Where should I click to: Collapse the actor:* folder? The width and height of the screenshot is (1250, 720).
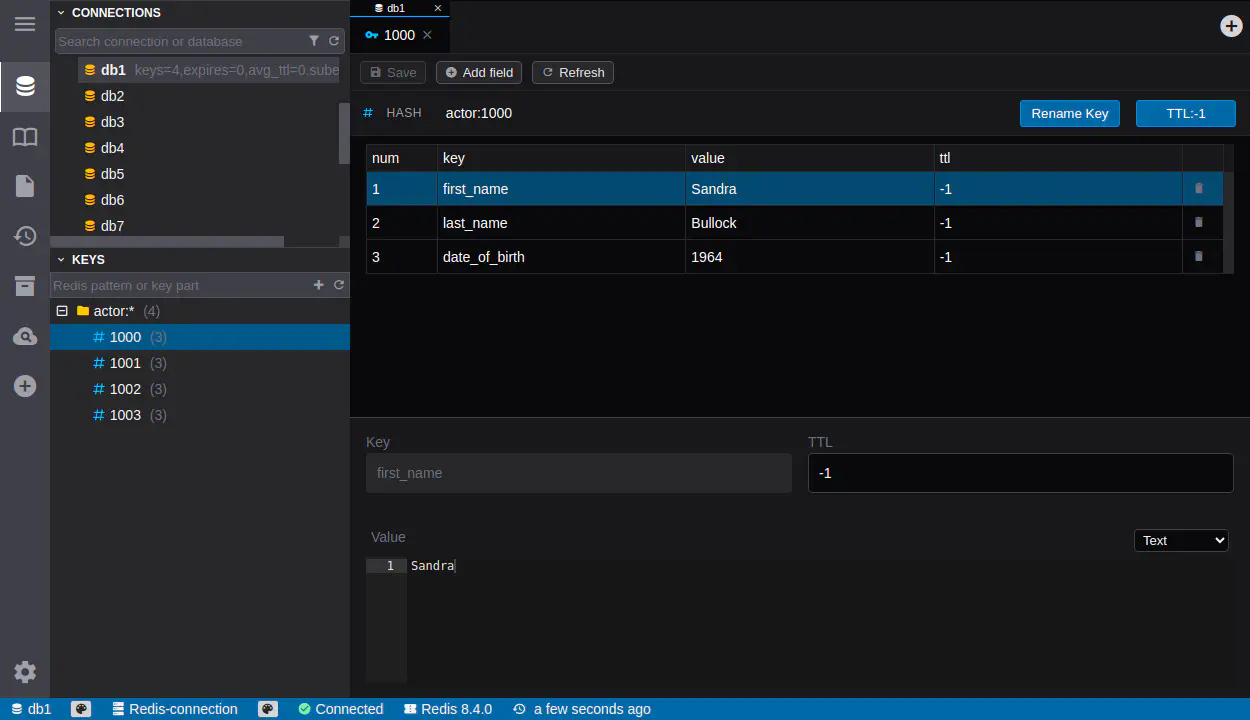62,311
